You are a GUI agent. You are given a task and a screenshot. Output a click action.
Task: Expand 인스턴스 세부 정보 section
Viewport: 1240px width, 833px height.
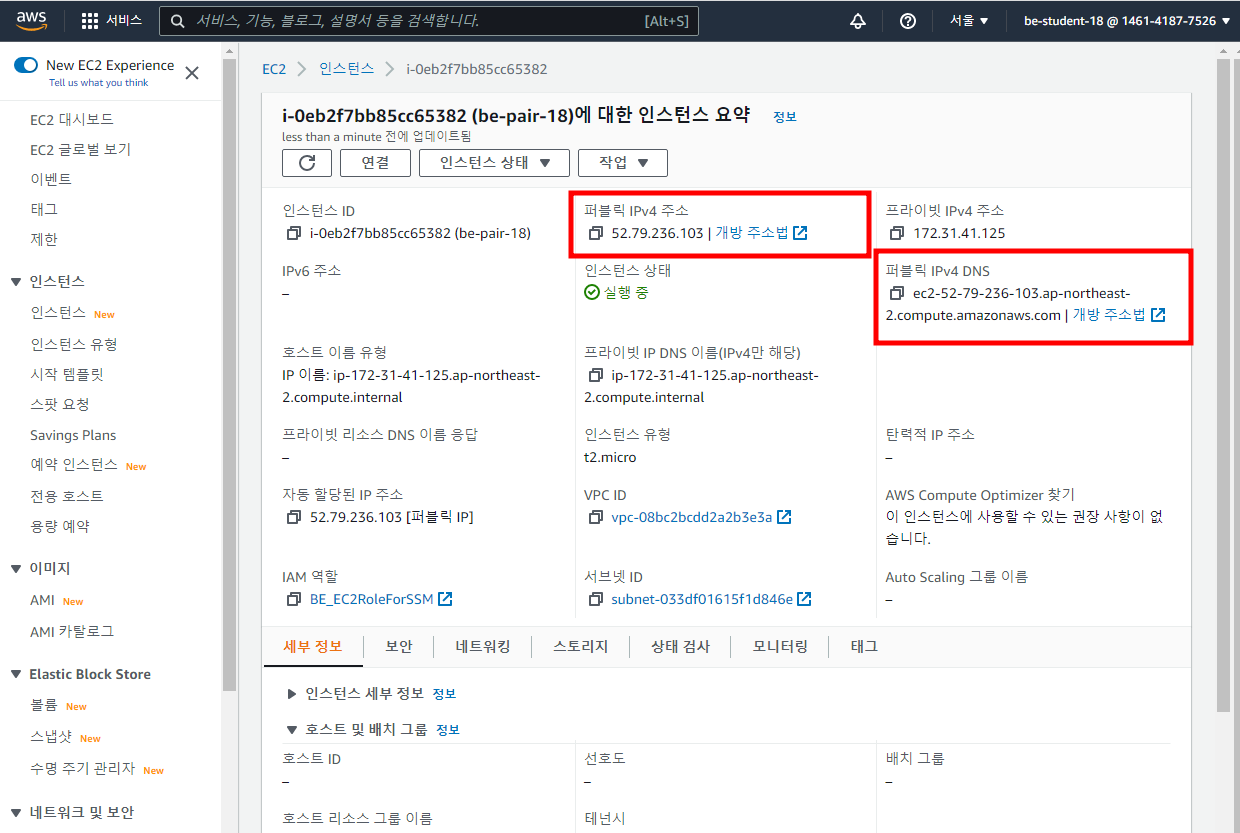point(292,694)
